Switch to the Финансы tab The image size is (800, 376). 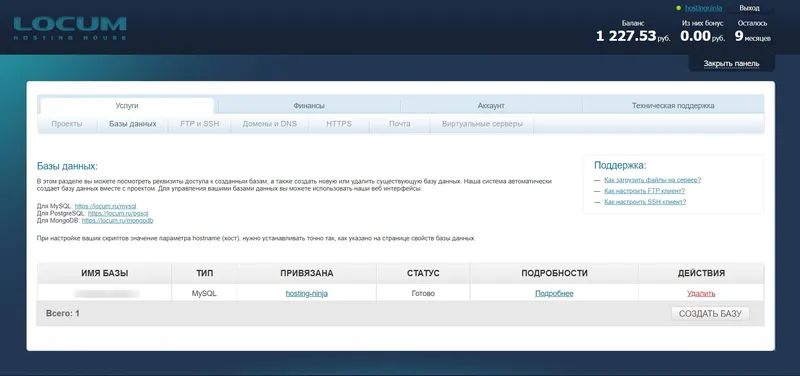[309, 106]
